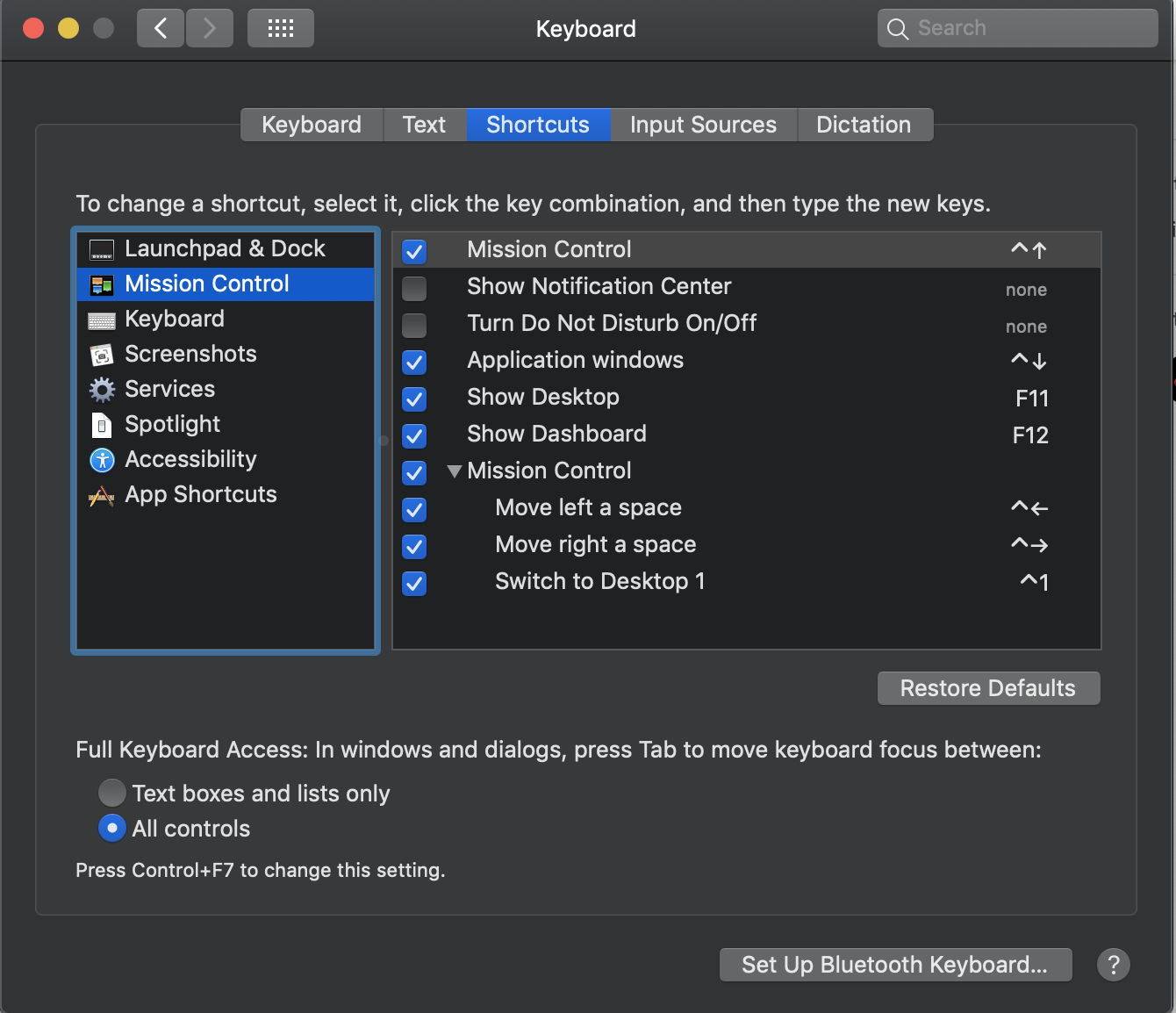Click the Keyboard category icon in list
1176x1013 pixels.
click(102, 320)
